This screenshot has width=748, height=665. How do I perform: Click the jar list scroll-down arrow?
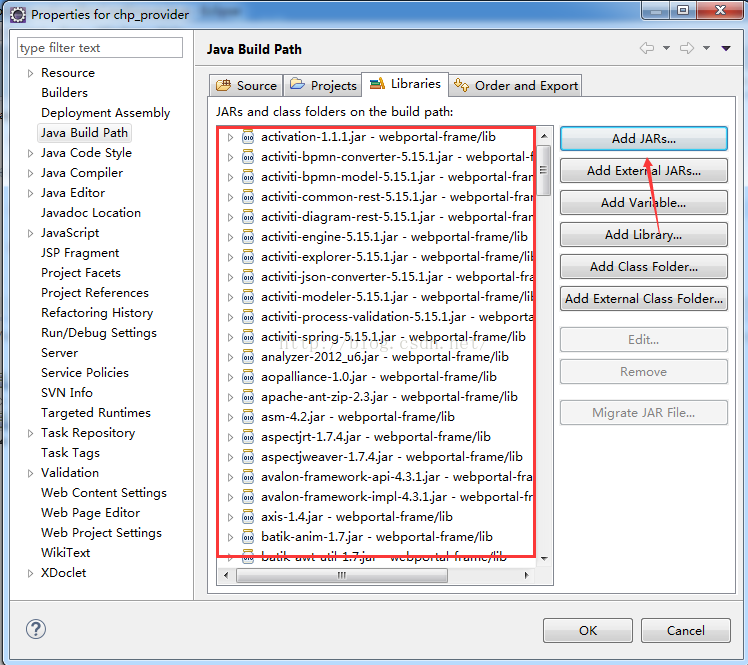click(x=544, y=558)
